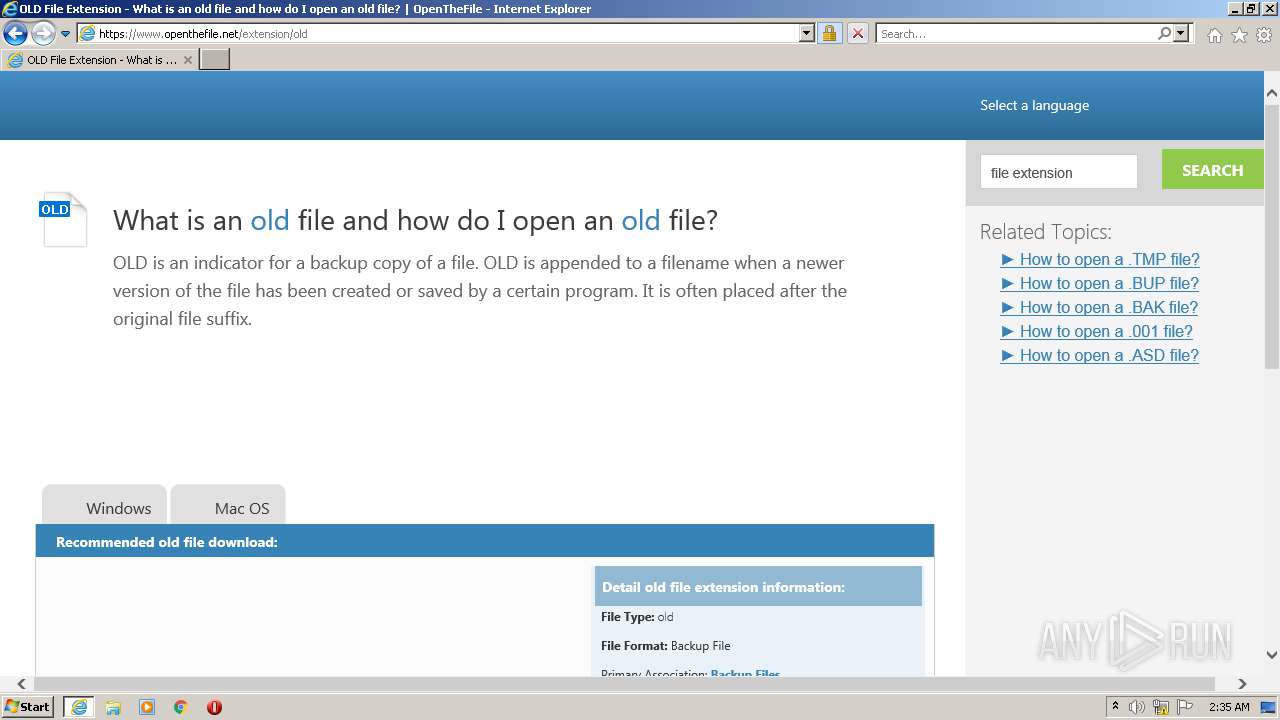Viewport: 1280px width, 720px height.
Task: Close the OLD File Extension tab
Action: 187,60
